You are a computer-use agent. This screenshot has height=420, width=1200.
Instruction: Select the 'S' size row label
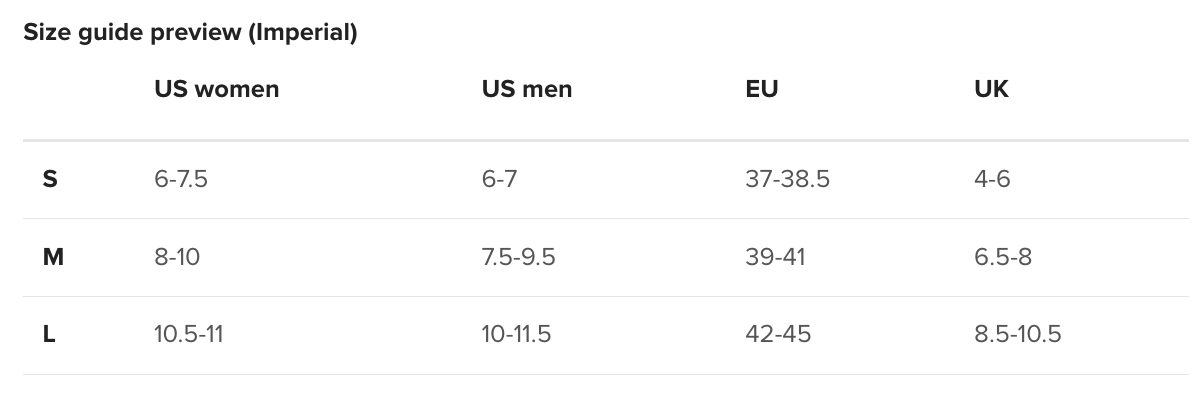(50, 180)
